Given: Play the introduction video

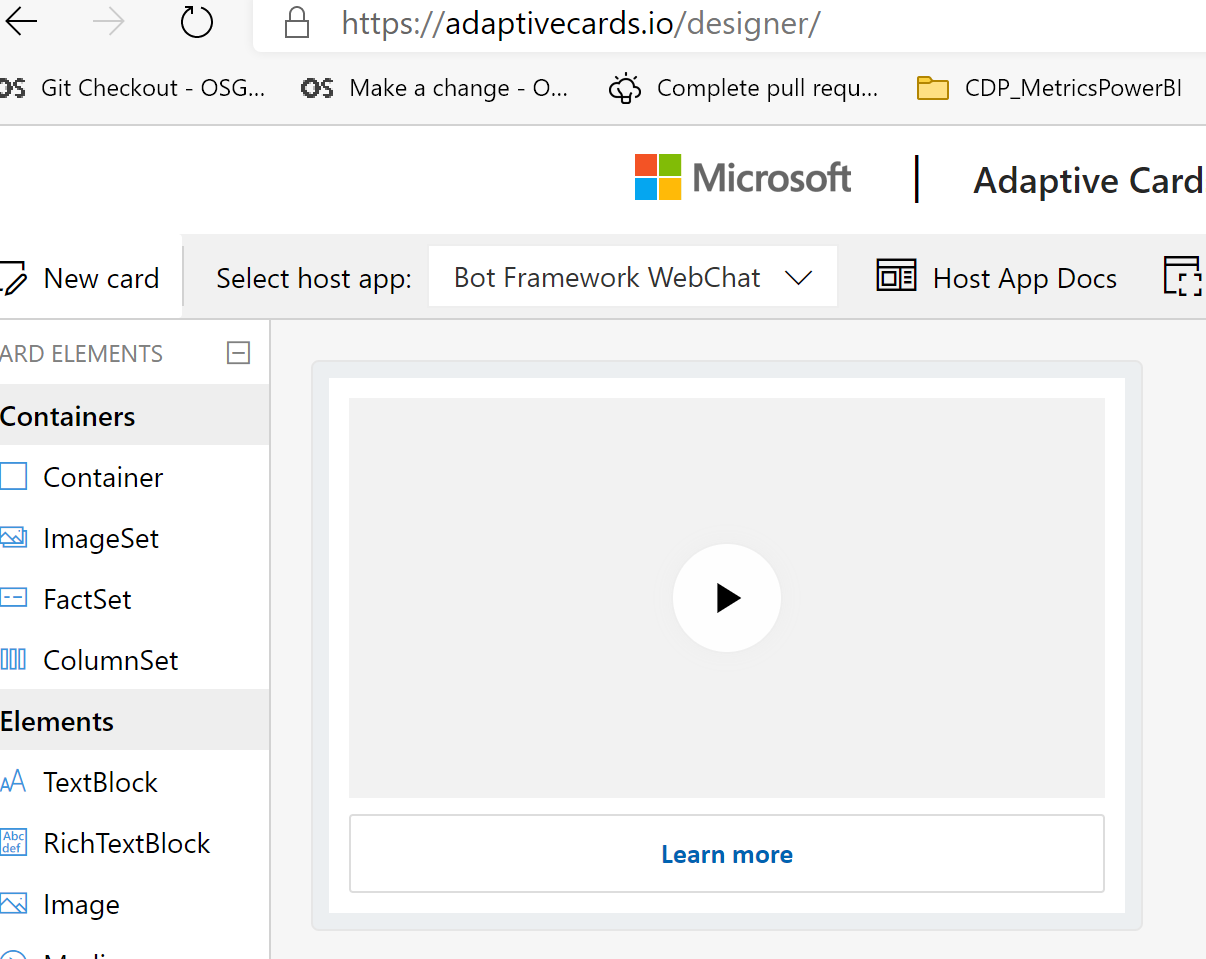Looking at the screenshot, I should 727,598.
